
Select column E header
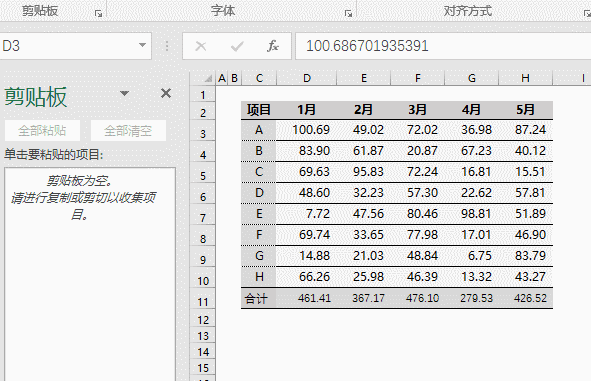pyautogui.click(x=364, y=78)
